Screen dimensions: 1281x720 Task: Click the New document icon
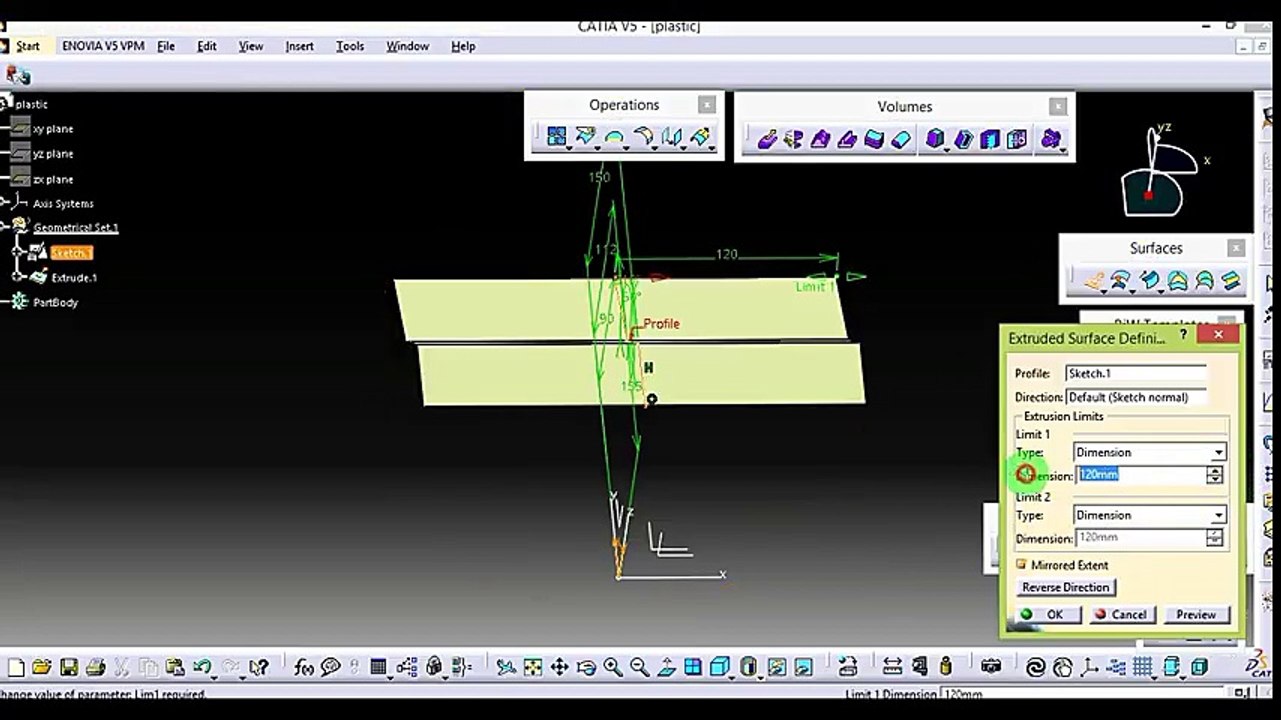coord(16,667)
